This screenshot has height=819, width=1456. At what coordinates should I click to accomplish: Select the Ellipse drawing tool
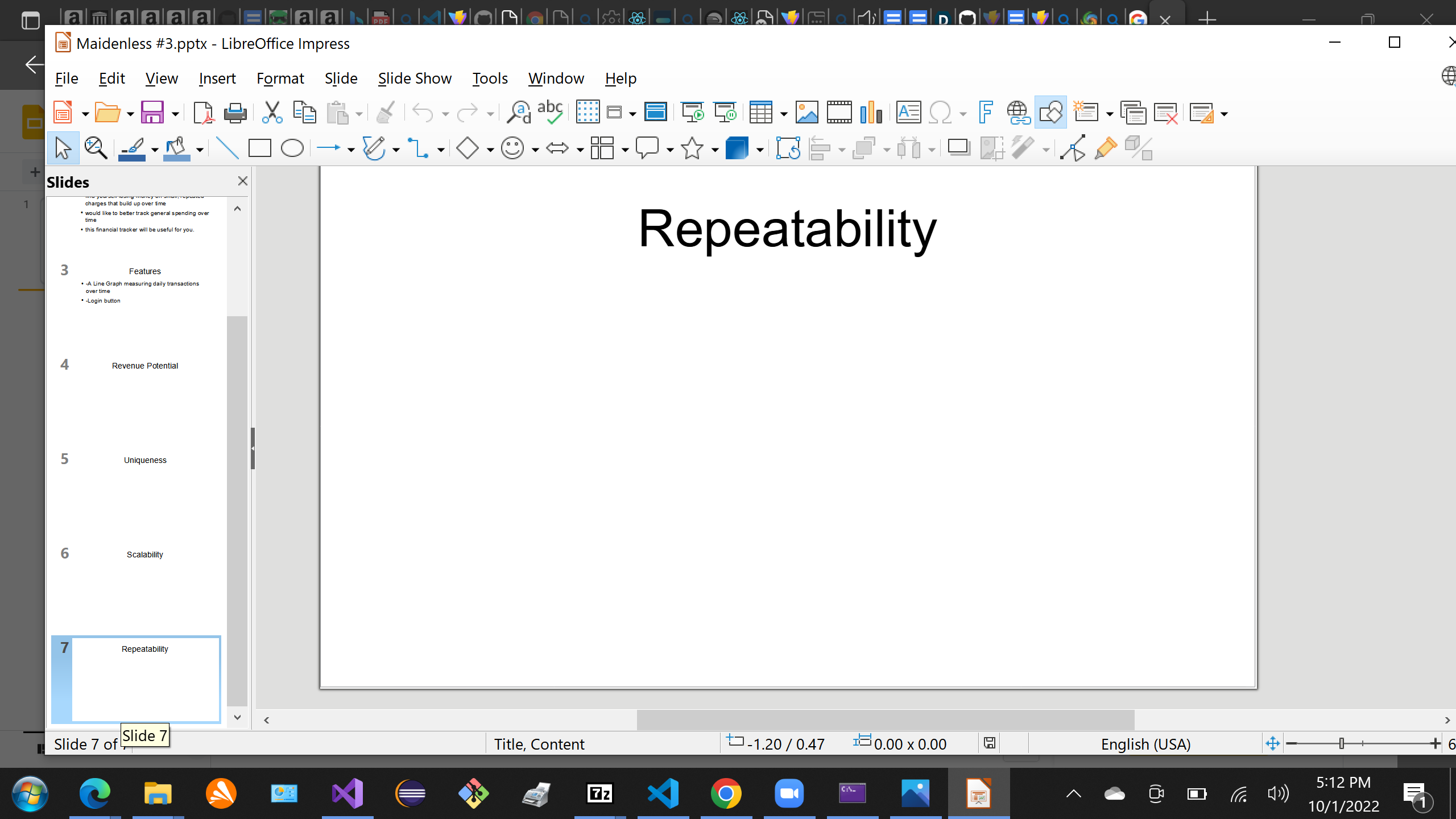(x=292, y=148)
